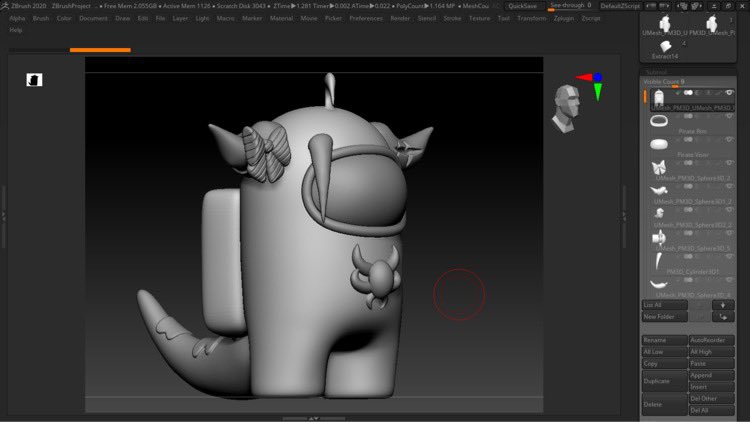Select the Sphere3D2_2 subtool thumbnail
750x422 pixels.
pyautogui.click(x=659, y=213)
